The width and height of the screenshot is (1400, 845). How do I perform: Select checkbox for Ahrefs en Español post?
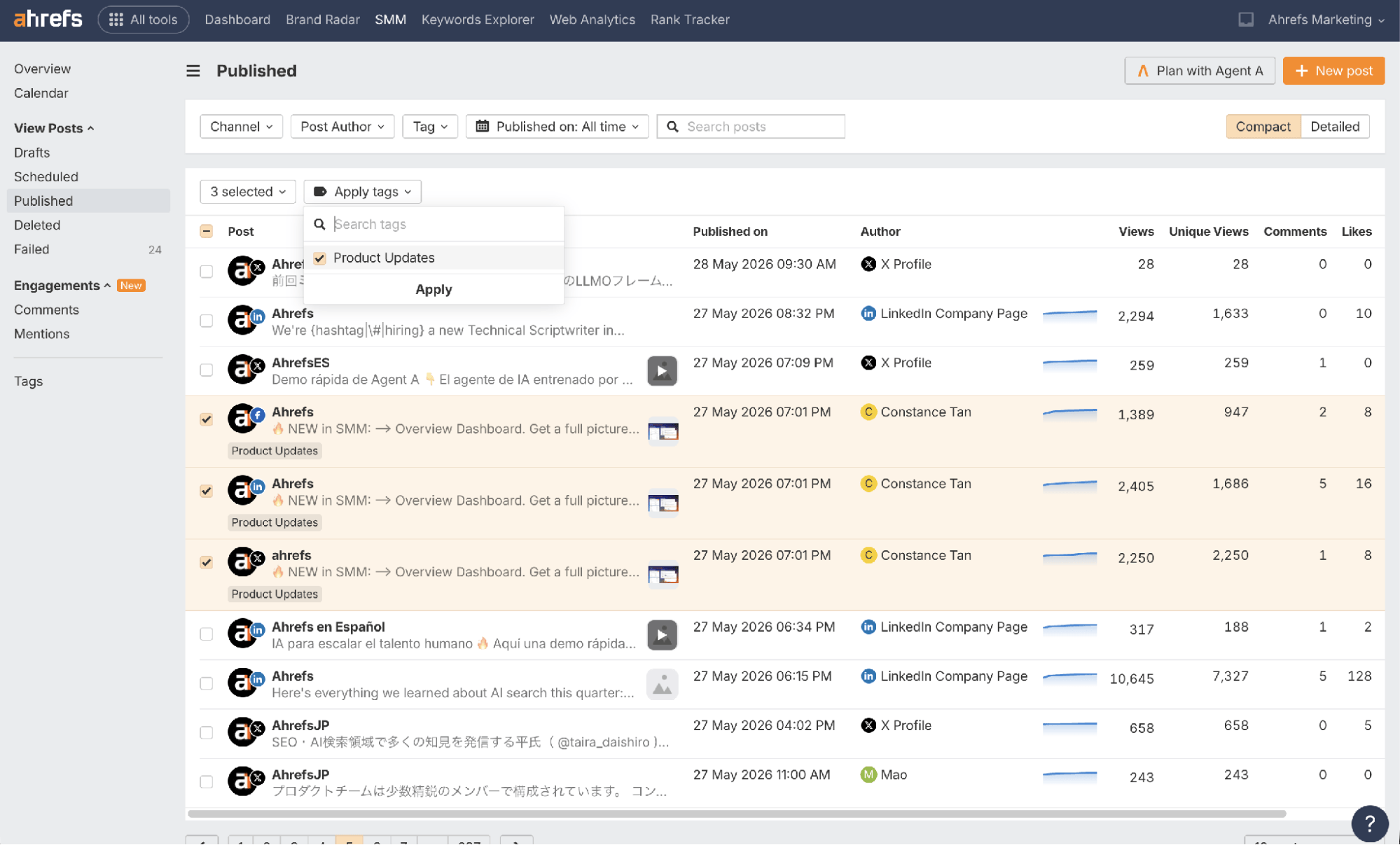(x=207, y=634)
